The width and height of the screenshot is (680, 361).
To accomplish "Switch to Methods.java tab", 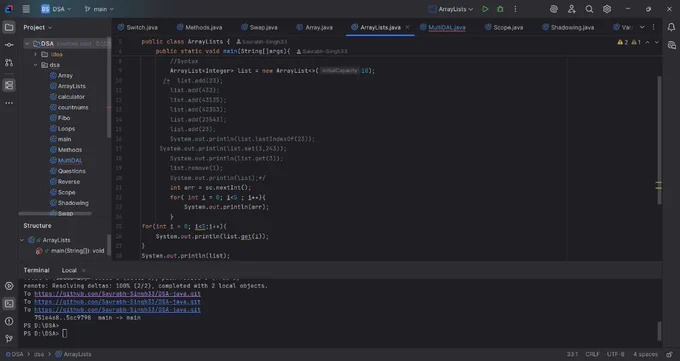I will (199, 27).
